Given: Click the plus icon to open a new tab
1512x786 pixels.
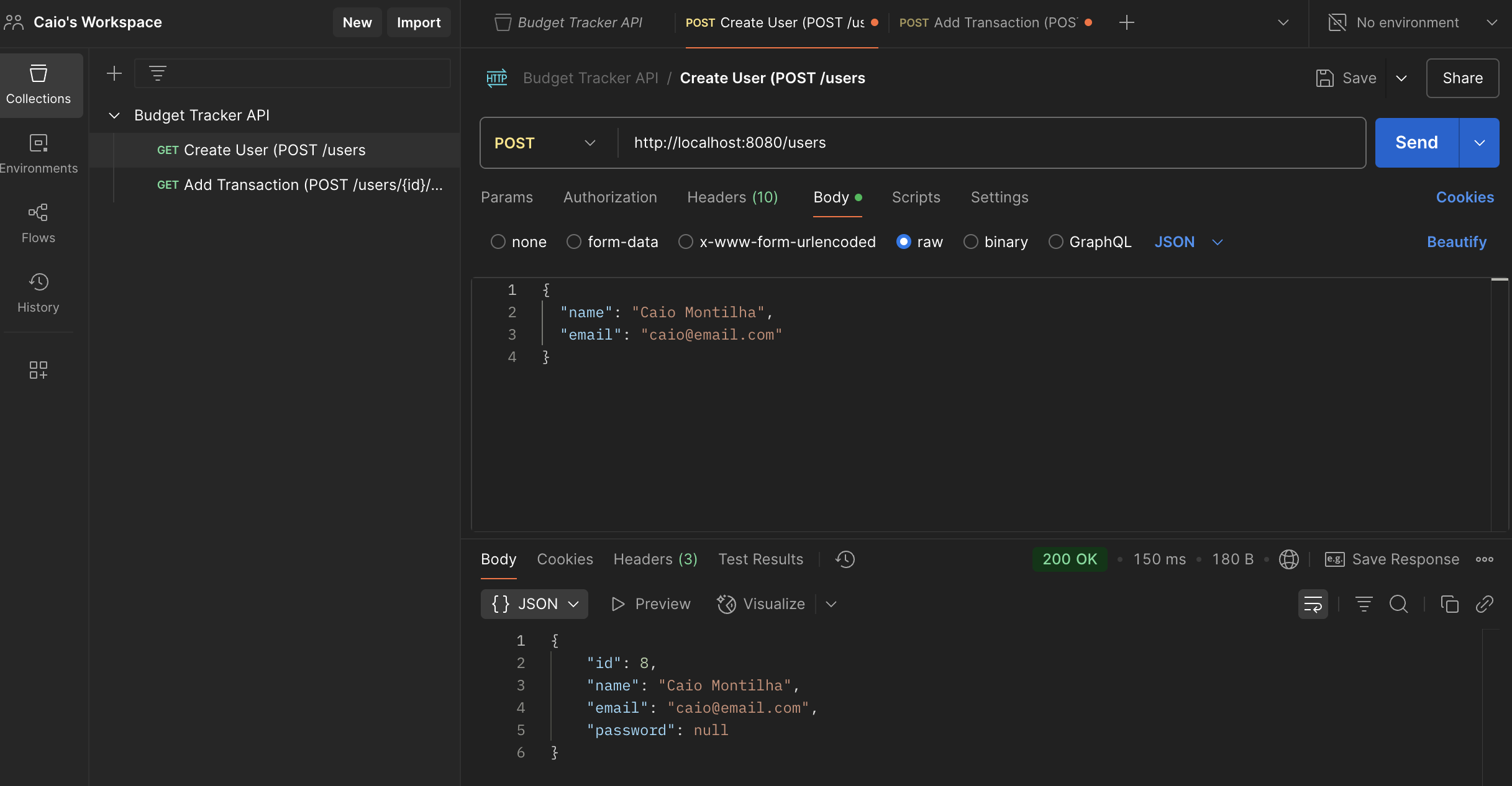Looking at the screenshot, I should tap(1127, 22).
